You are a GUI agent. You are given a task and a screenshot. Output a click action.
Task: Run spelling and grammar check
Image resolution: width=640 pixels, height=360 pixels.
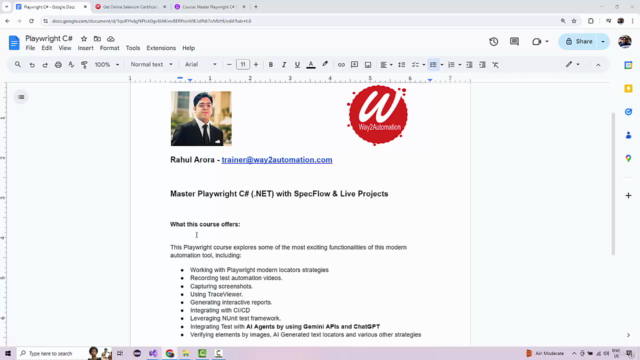(71, 65)
